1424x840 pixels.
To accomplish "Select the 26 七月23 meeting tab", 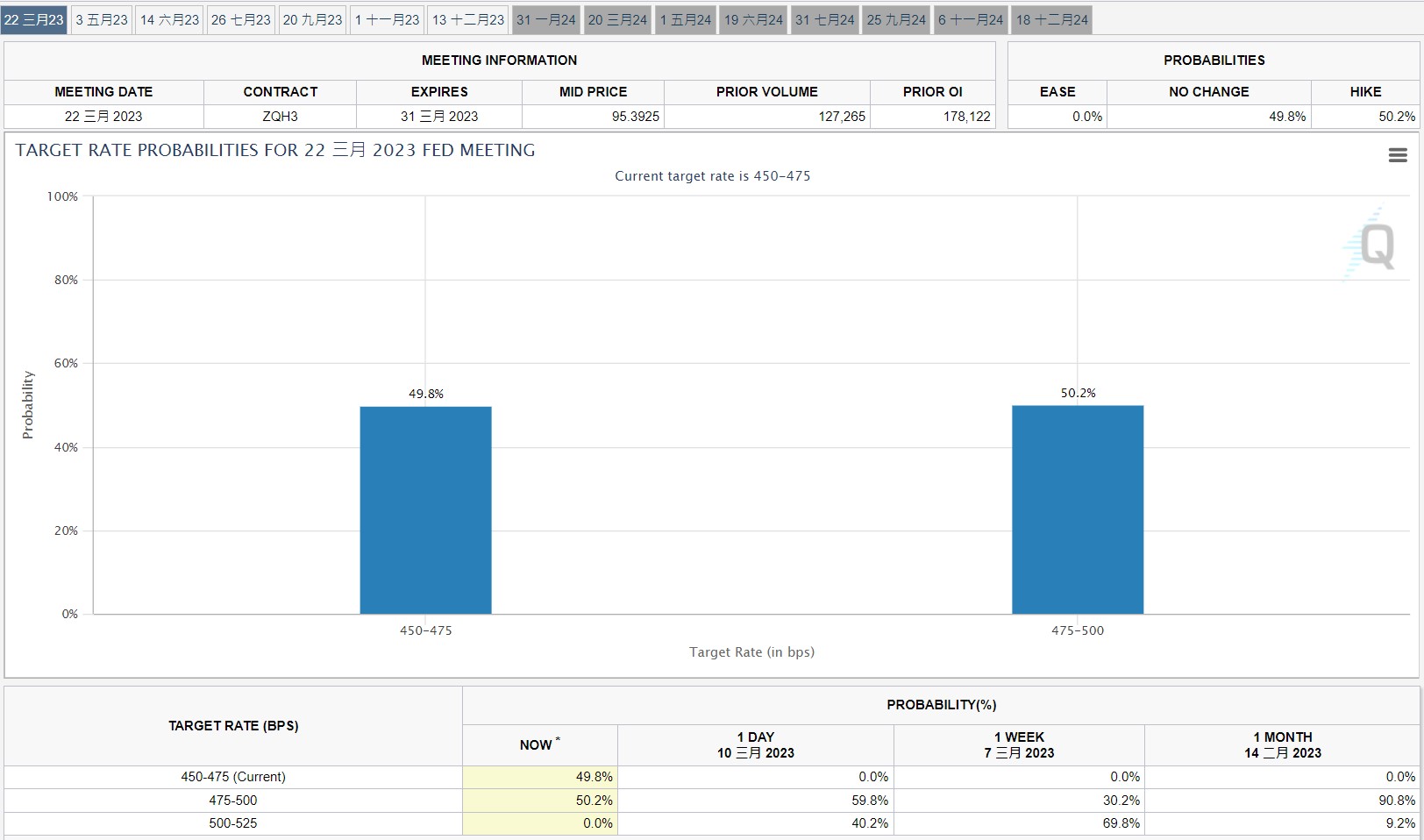I will pos(241,20).
